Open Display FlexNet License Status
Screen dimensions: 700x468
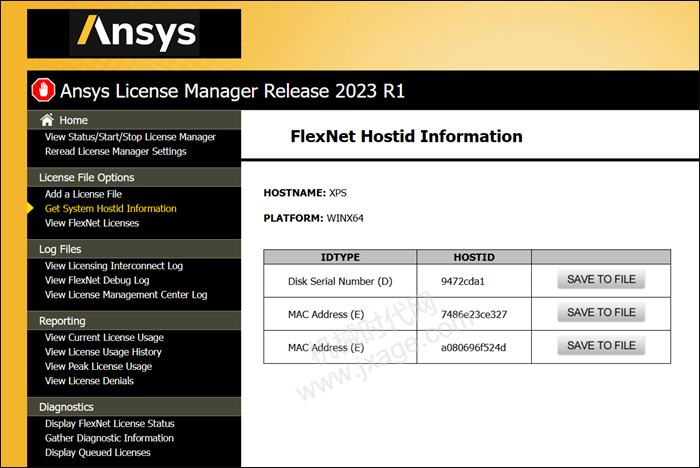tap(109, 423)
